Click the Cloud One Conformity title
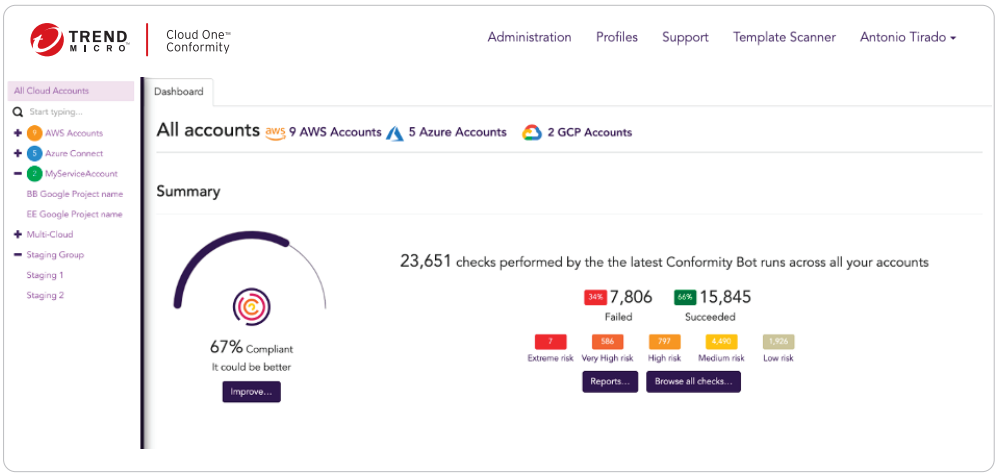This screenshot has height=476, width=999. tap(198, 41)
